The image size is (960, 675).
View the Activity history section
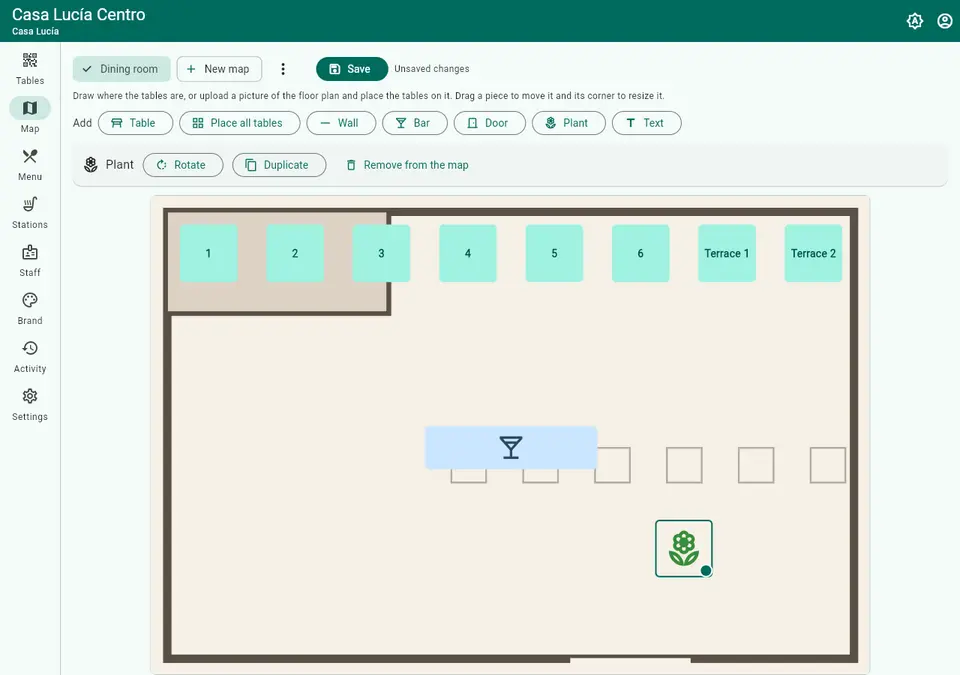coord(29,357)
